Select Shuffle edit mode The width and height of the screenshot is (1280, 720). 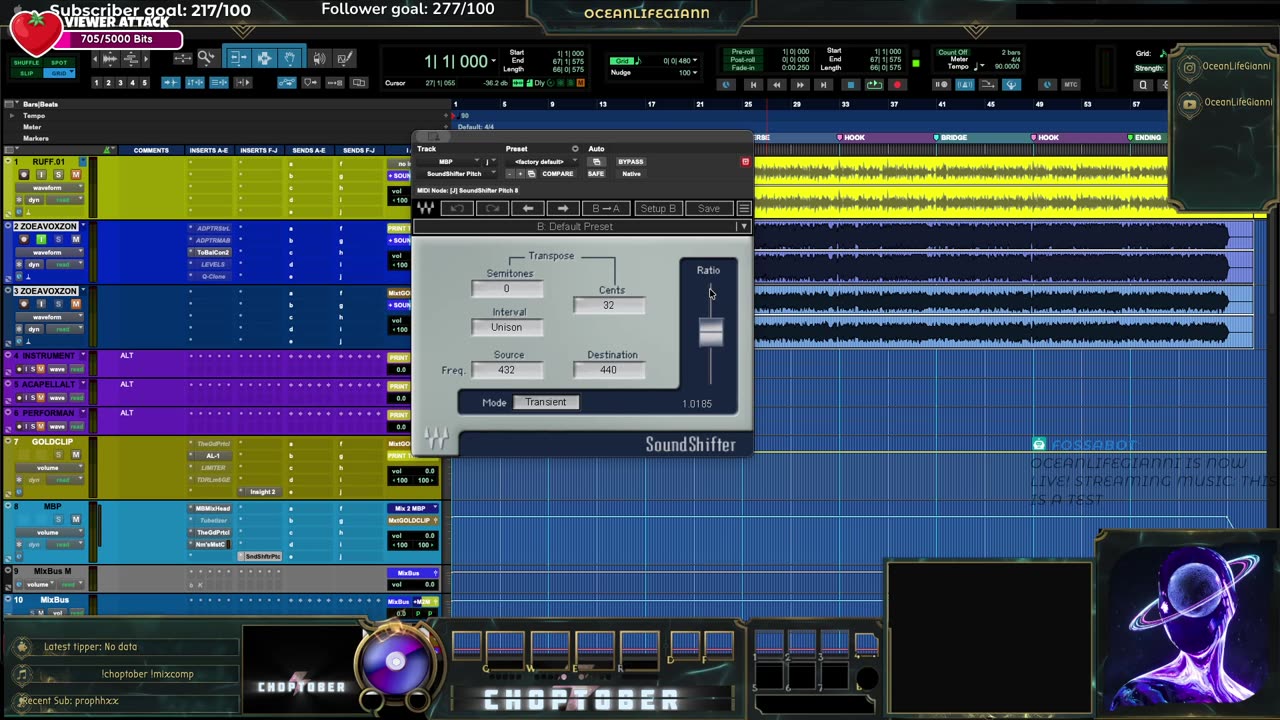pos(27,62)
